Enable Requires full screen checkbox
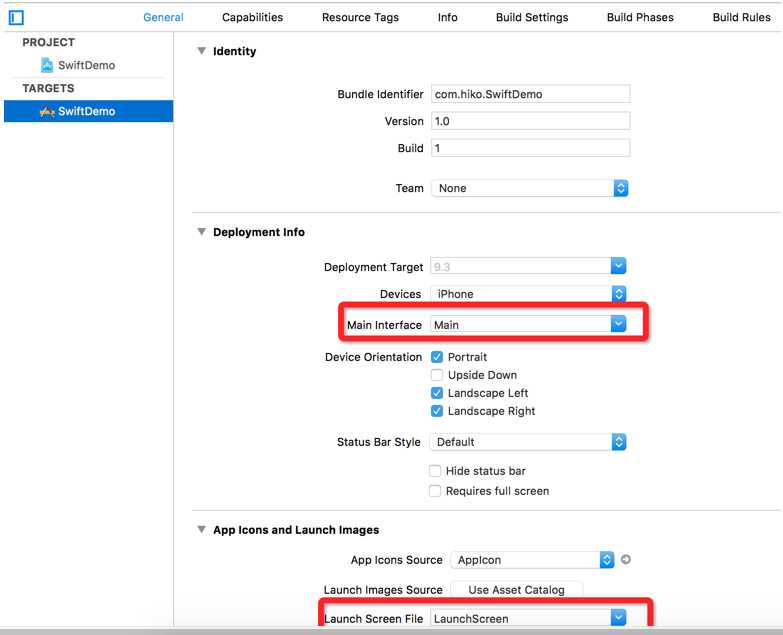 435,491
